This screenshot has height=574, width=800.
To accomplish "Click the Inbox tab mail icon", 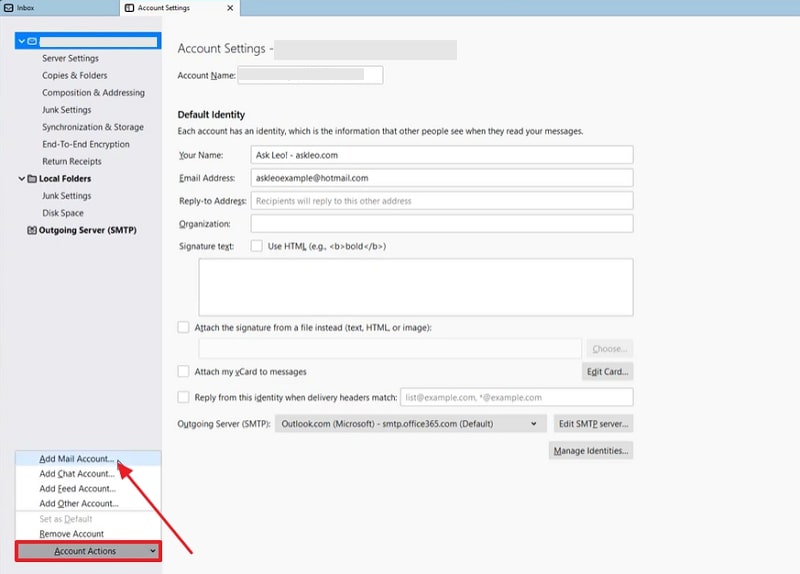I will 9,8.
